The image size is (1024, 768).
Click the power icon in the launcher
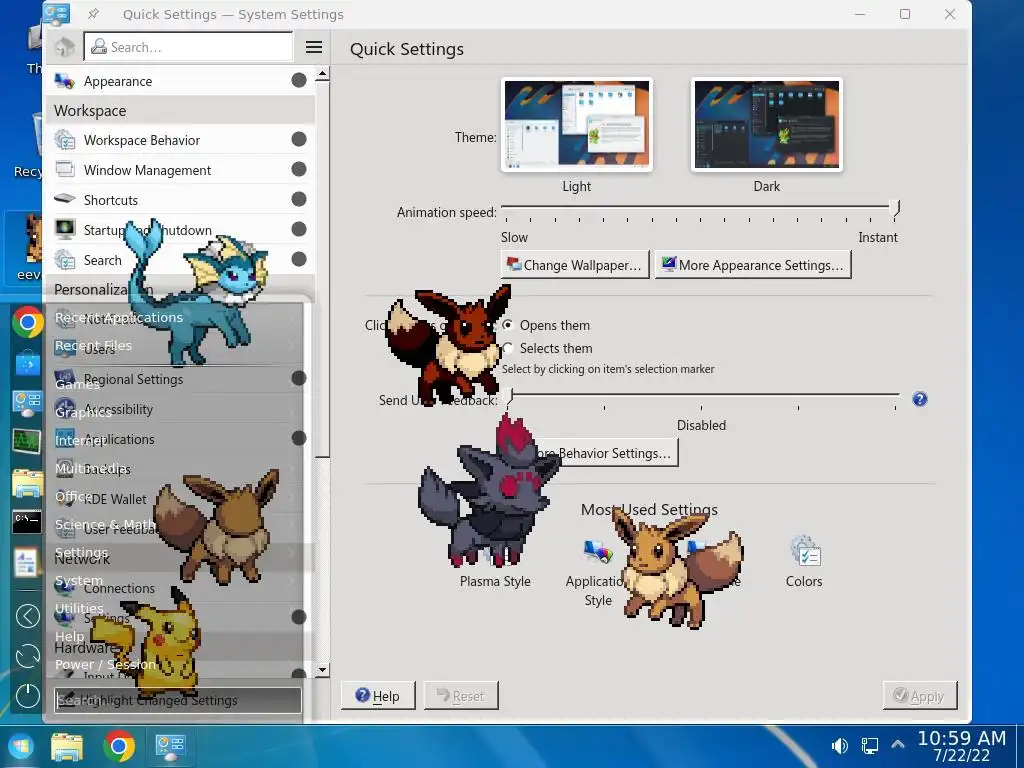click(27, 696)
